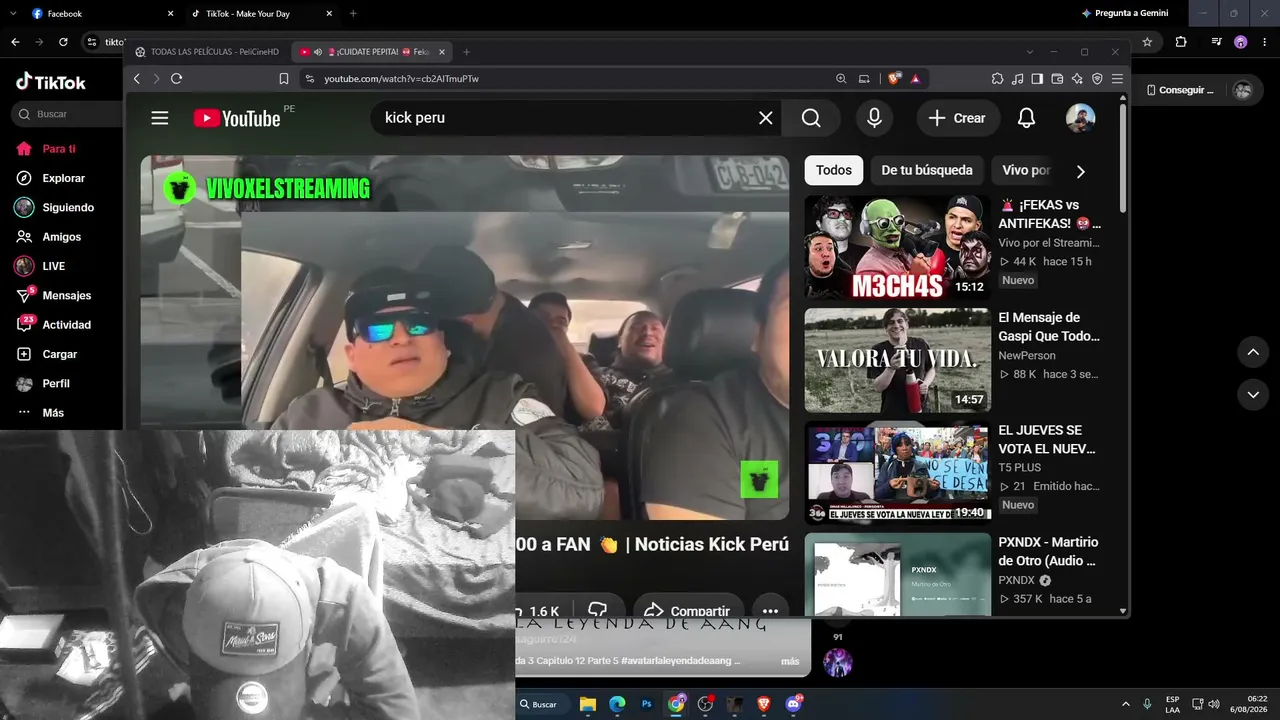
Task: Open the Brave extensions puzzle icon
Action: pyautogui.click(x=997, y=78)
